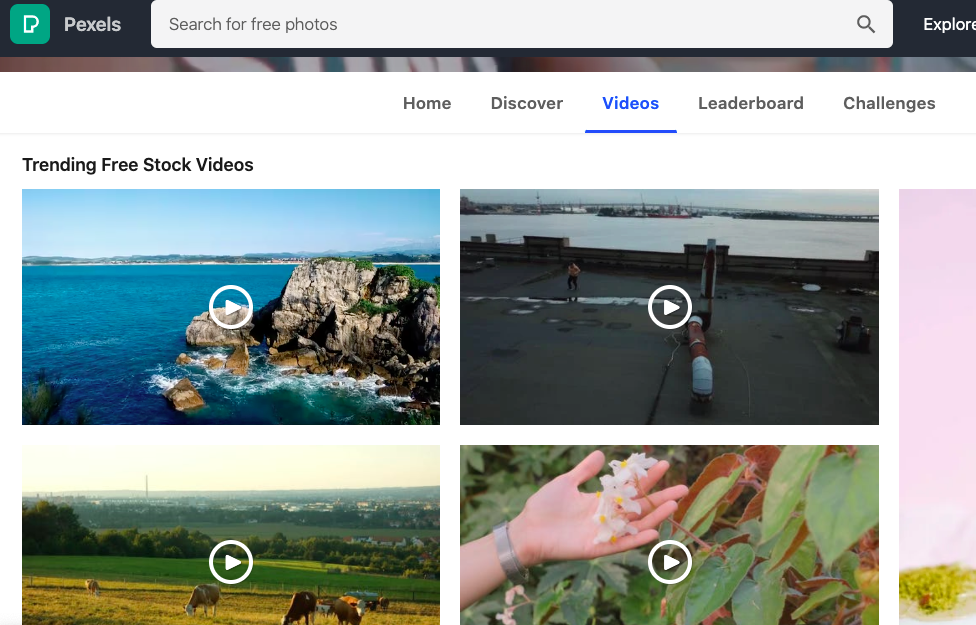
Task: Open the Challenges tab
Action: coord(889,103)
